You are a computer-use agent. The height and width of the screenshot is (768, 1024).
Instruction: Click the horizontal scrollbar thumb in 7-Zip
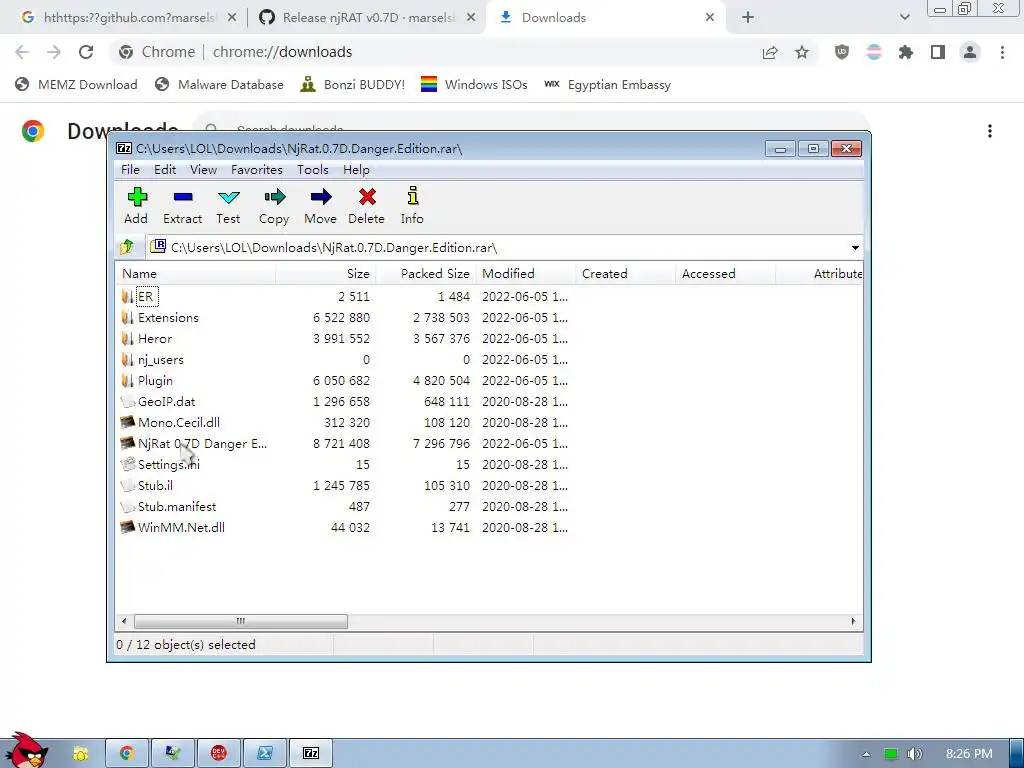point(240,621)
